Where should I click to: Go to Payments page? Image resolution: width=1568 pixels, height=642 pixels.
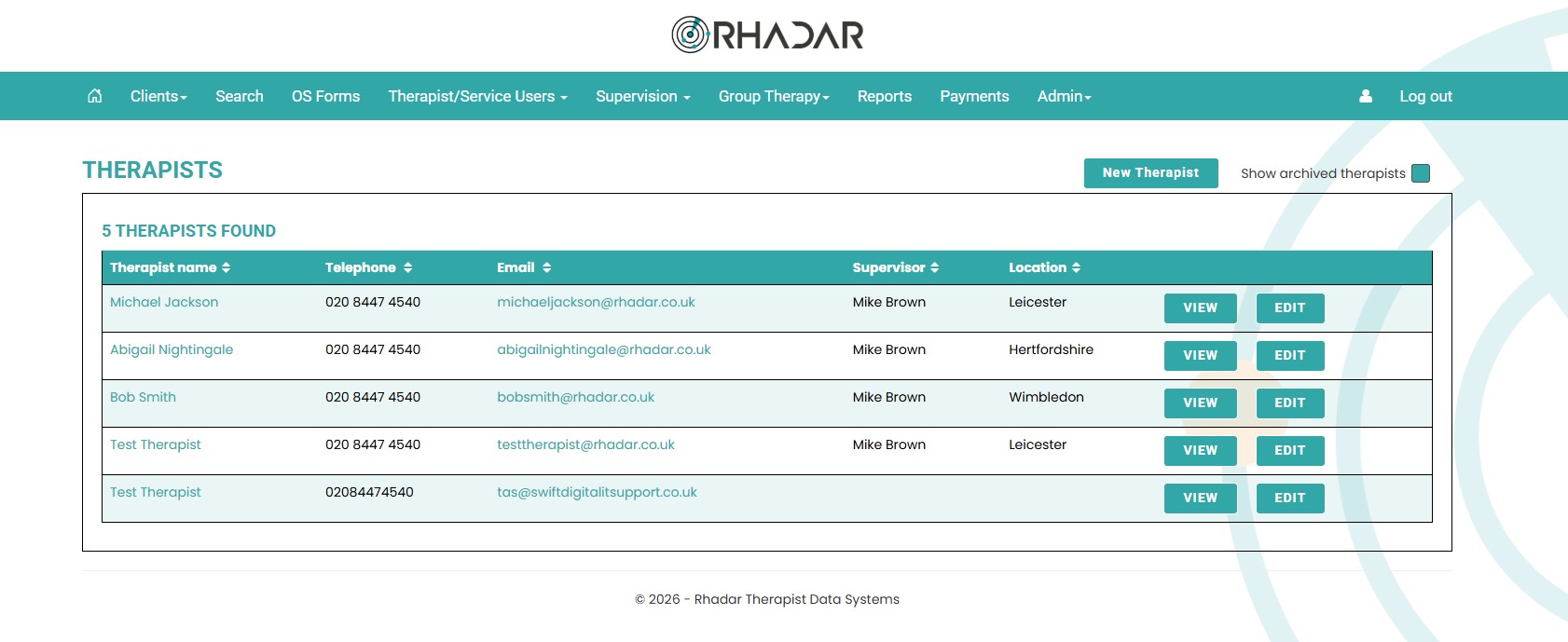pyautogui.click(x=974, y=96)
